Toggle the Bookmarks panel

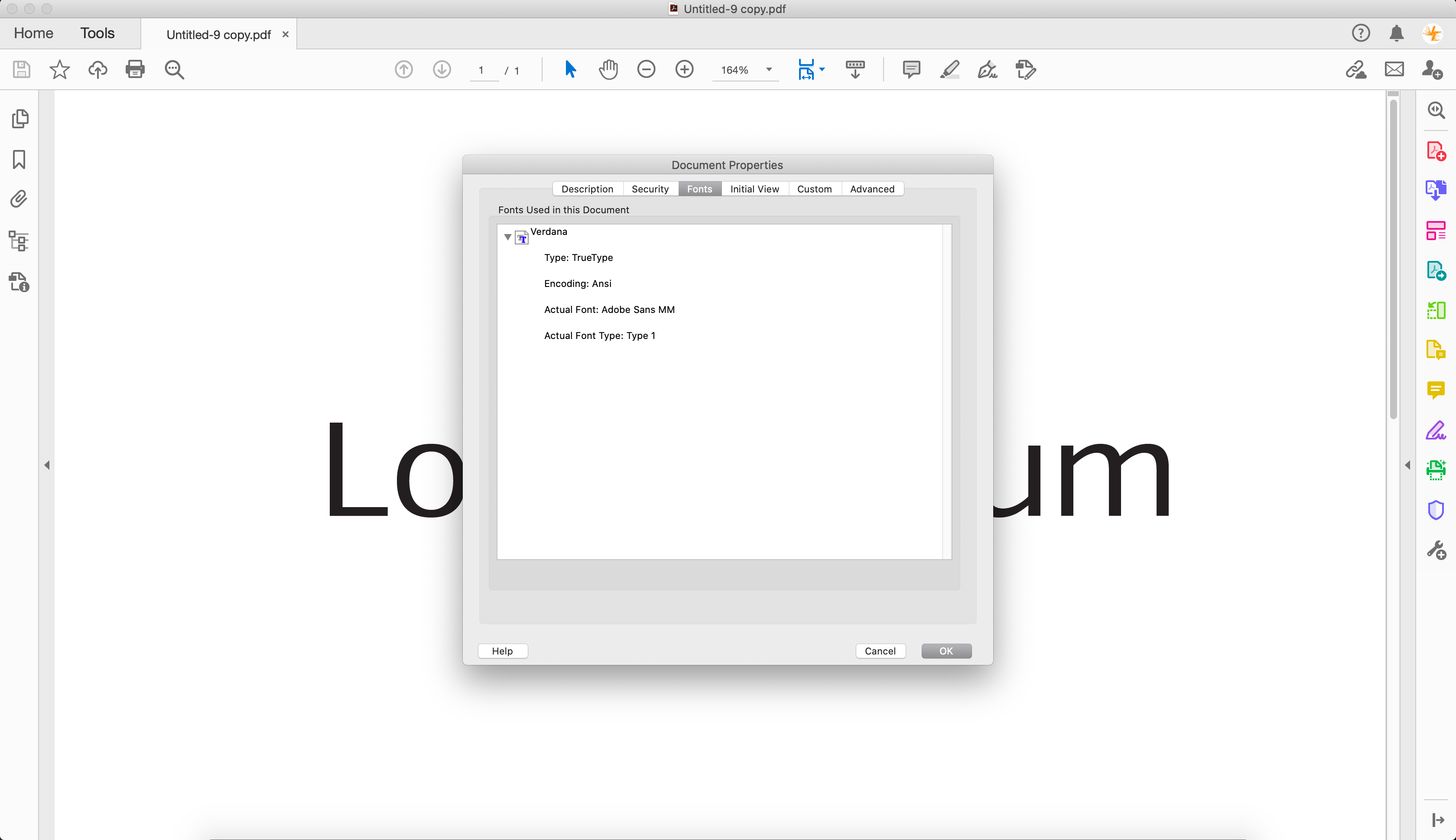click(19, 159)
